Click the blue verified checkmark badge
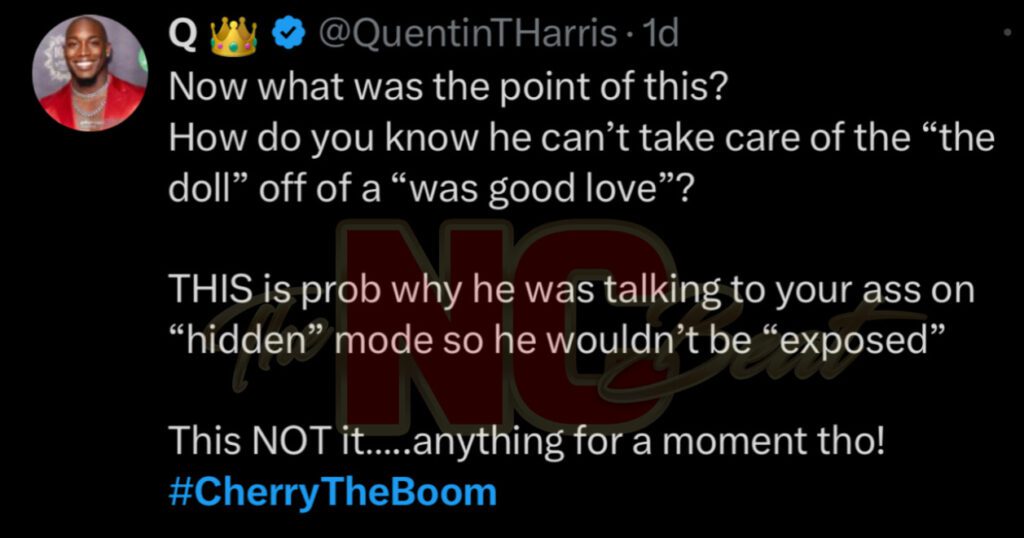Viewport: 1024px width, 538px height. [290, 36]
